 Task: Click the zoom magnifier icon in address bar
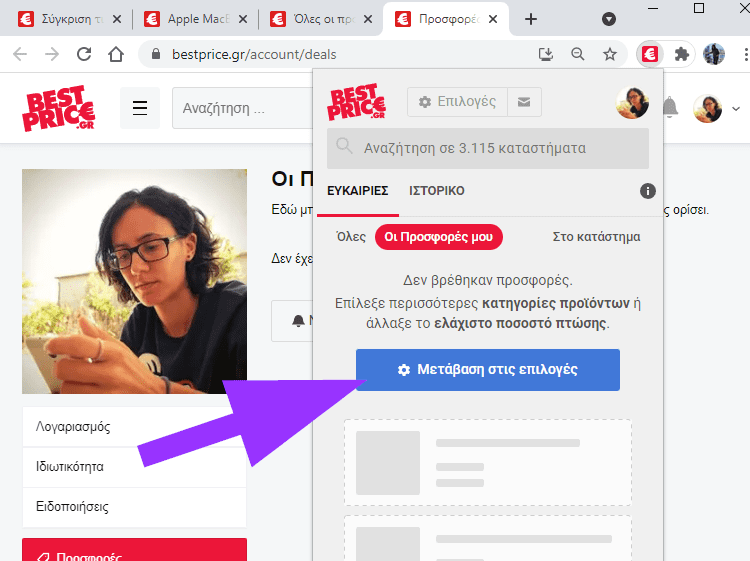coord(578,54)
